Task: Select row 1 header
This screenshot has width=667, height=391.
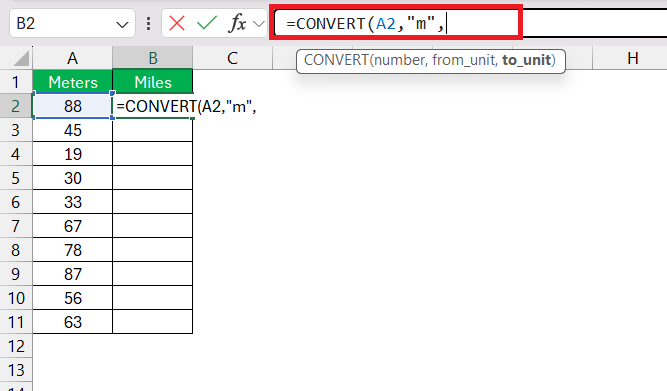Action: [x=16, y=82]
